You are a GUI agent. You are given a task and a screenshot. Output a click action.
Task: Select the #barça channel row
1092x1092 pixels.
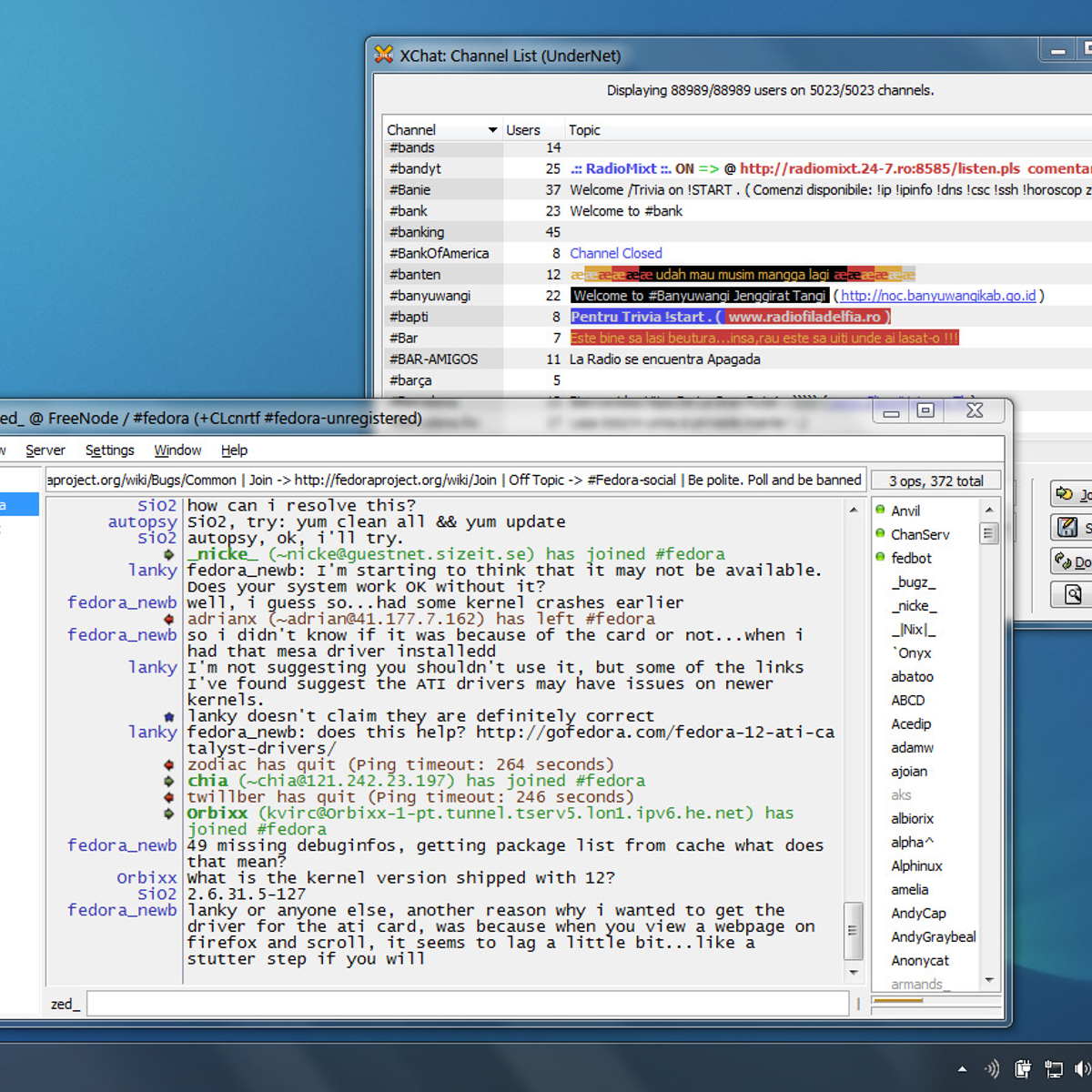[737, 380]
